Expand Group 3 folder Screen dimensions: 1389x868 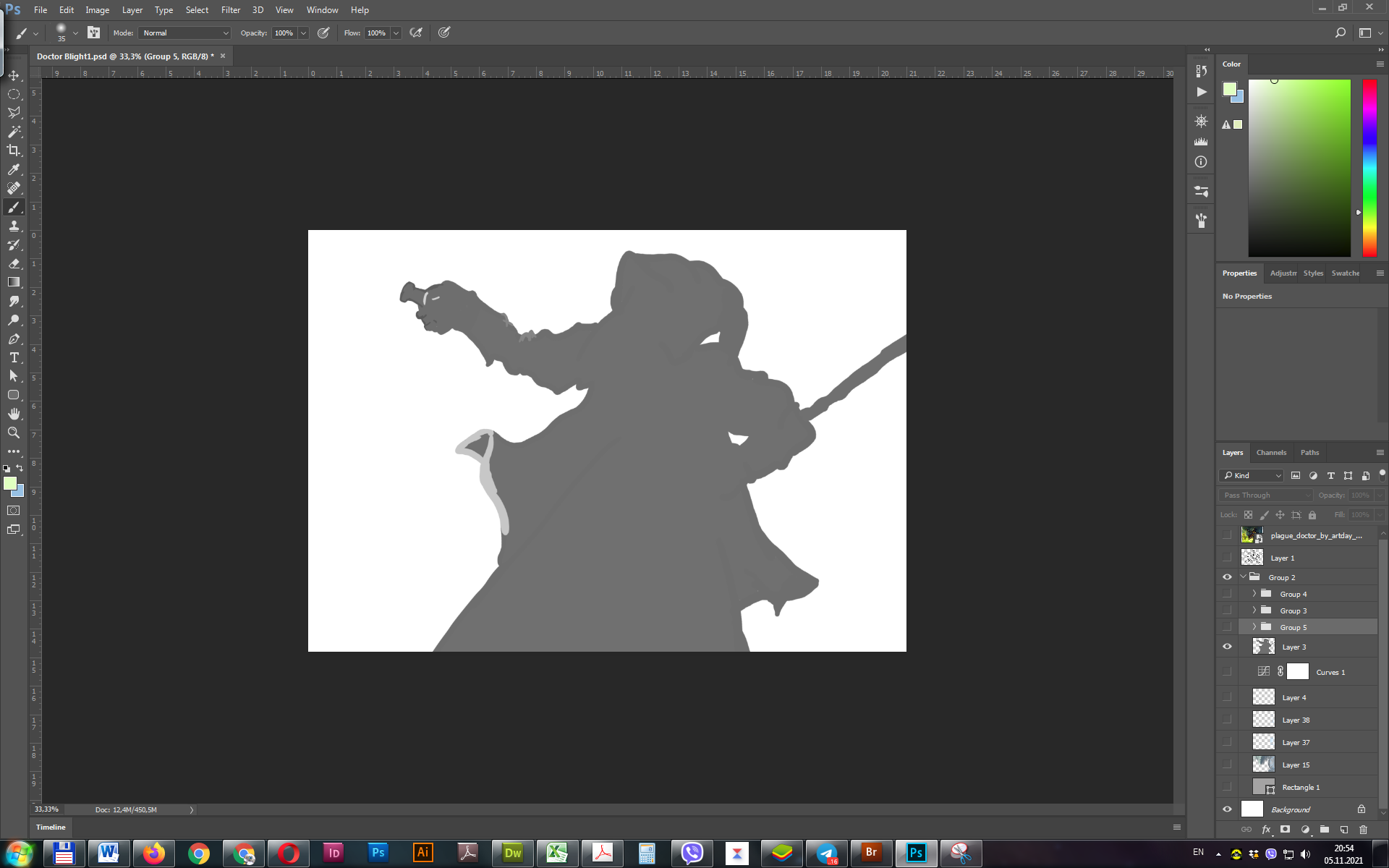(x=1254, y=610)
